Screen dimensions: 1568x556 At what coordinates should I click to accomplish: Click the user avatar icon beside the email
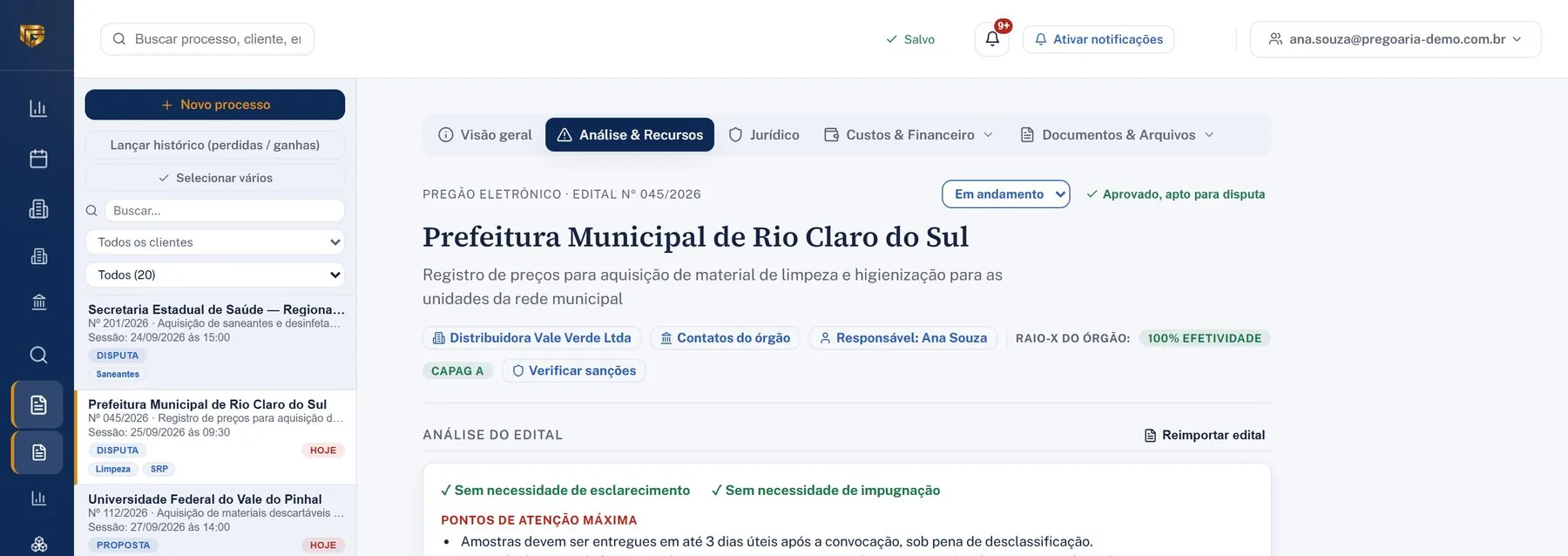click(x=1275, y=39)
